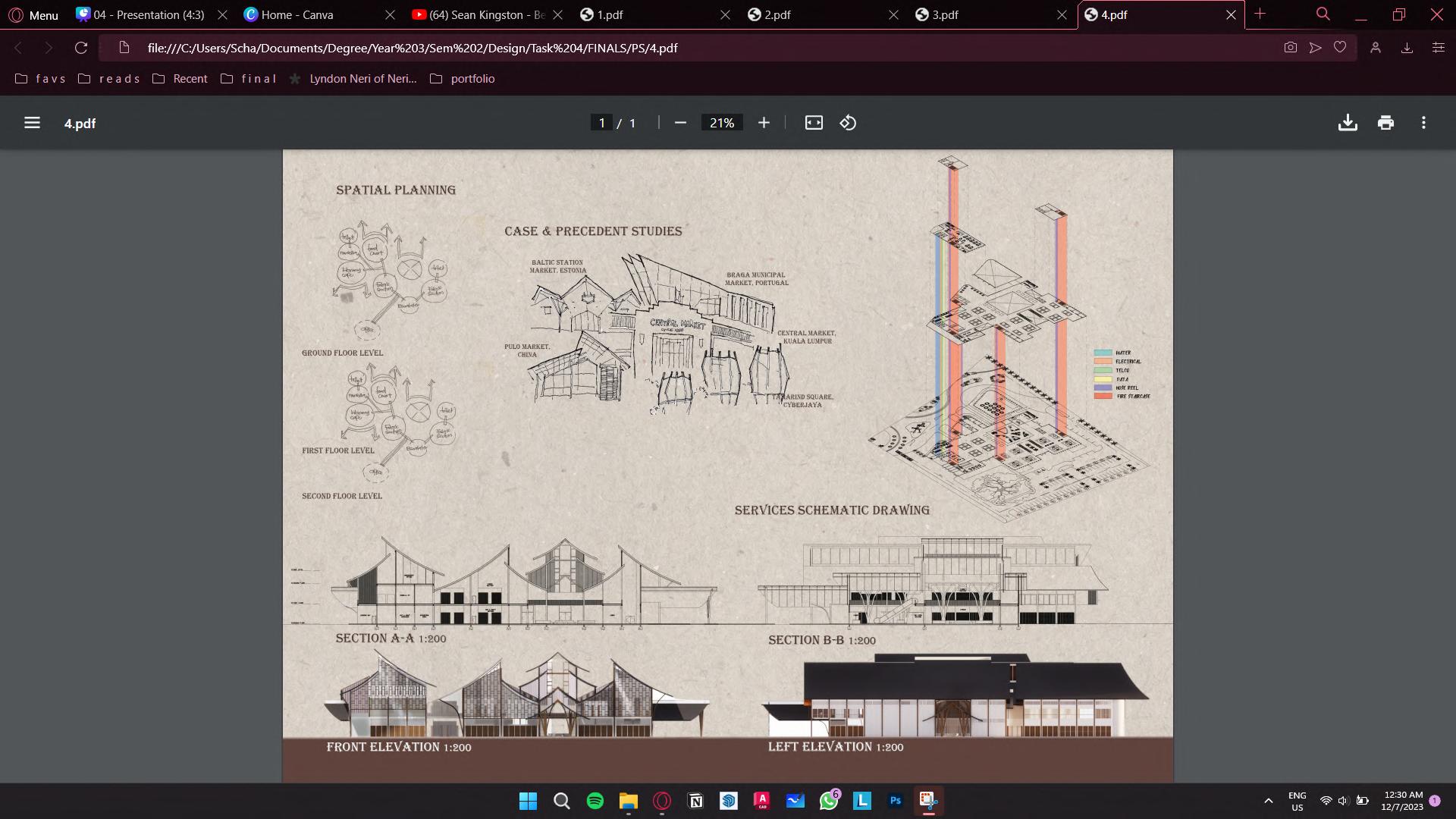Print the PDF document
1456x819 pixels.
click(1385, 123)
